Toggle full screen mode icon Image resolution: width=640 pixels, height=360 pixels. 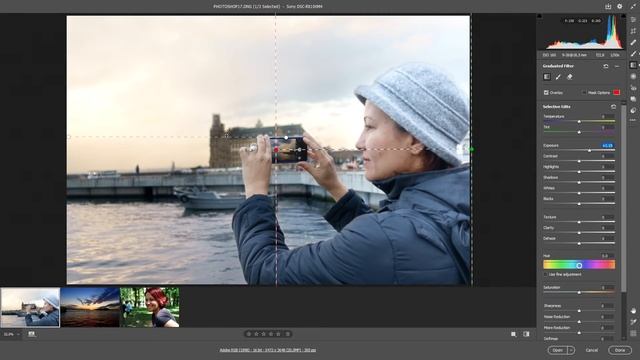tap(633, 7)
